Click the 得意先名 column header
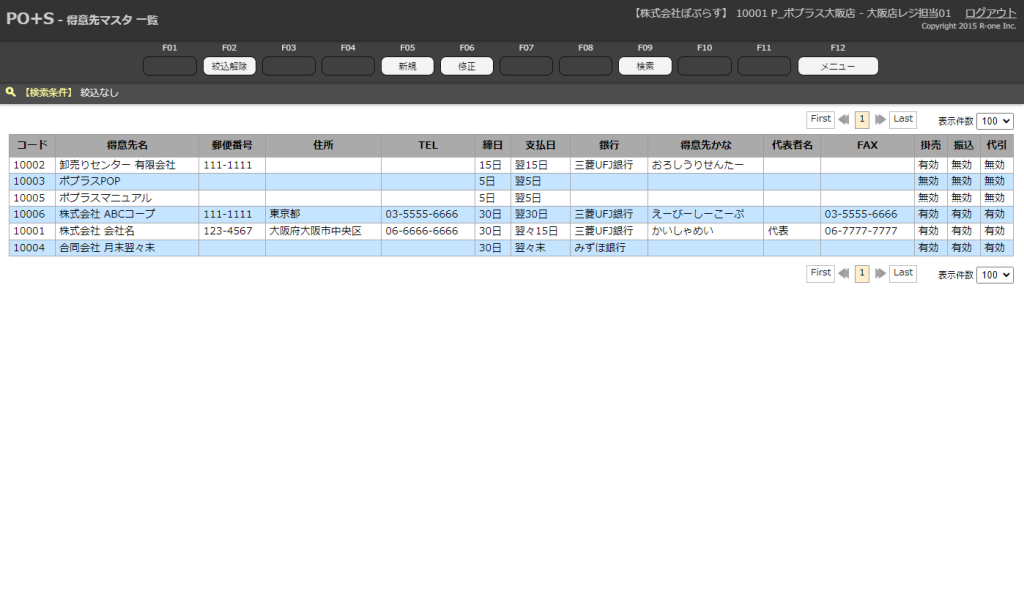 [127, 146]
